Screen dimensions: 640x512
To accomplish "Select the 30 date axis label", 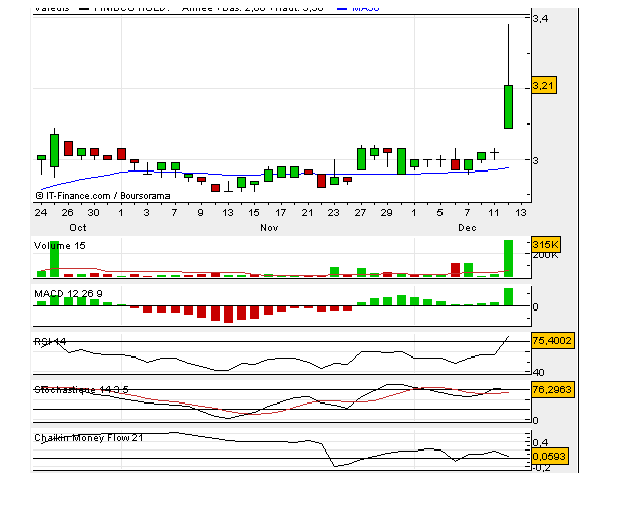I will click(93, 213).
